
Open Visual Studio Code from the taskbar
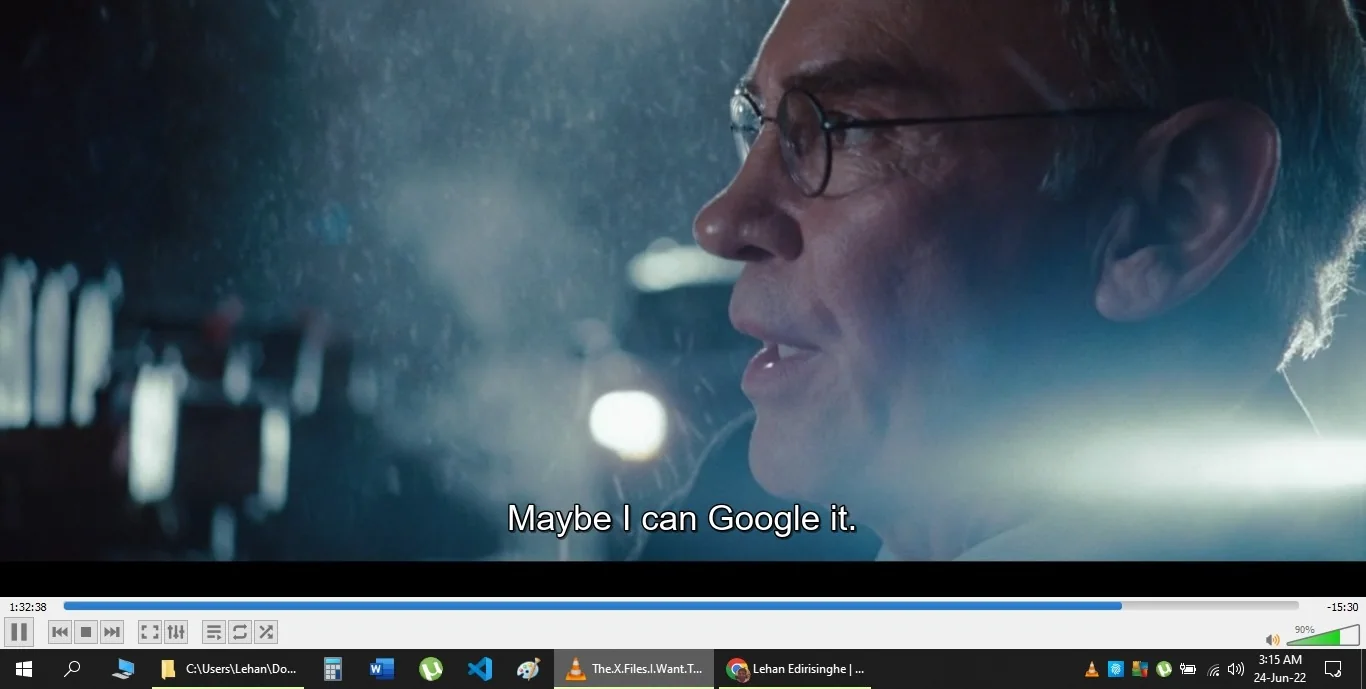[480, 669]
